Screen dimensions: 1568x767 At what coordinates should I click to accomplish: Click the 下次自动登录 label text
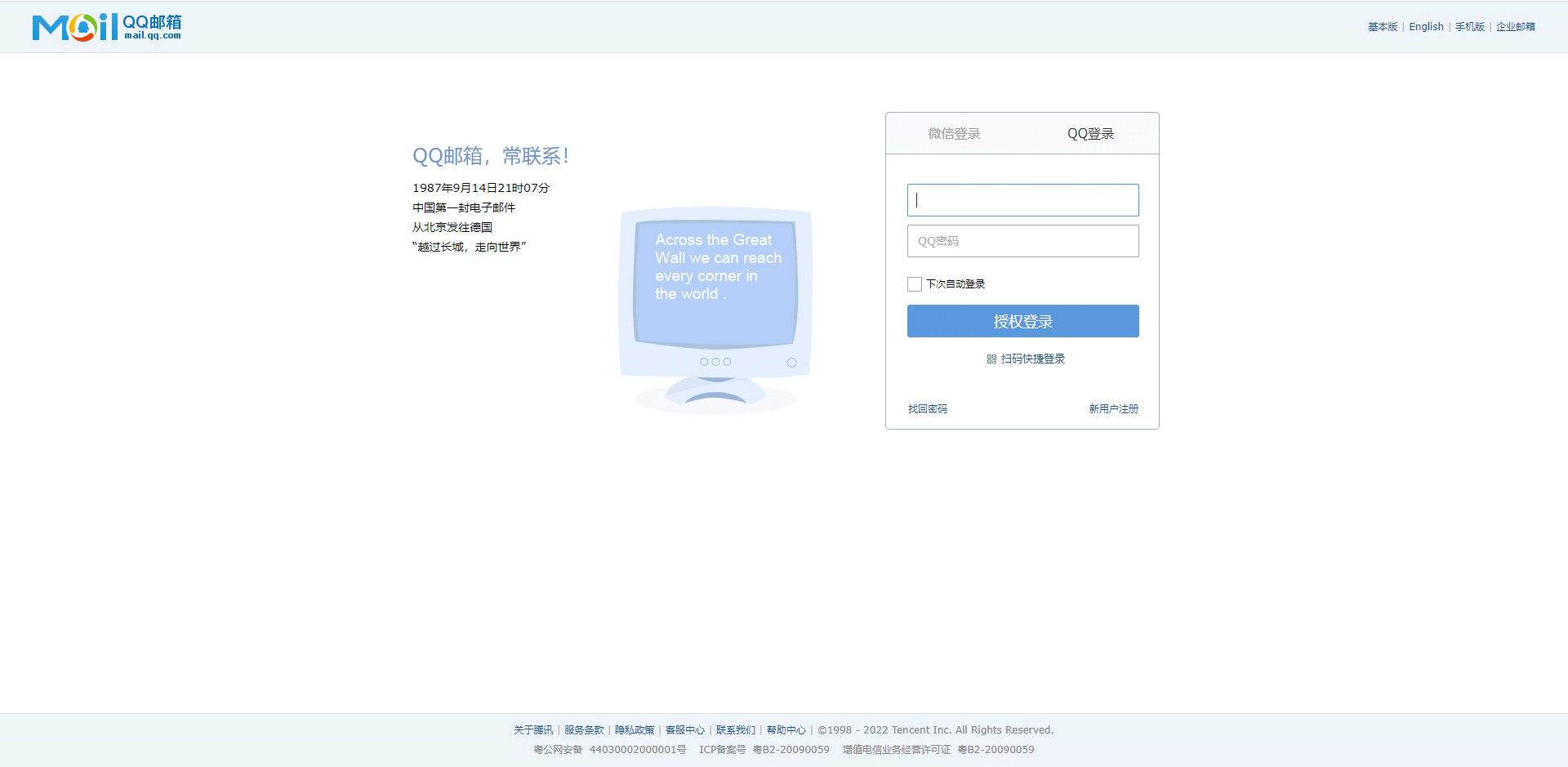pyautogui.click(x=955, y=284)
